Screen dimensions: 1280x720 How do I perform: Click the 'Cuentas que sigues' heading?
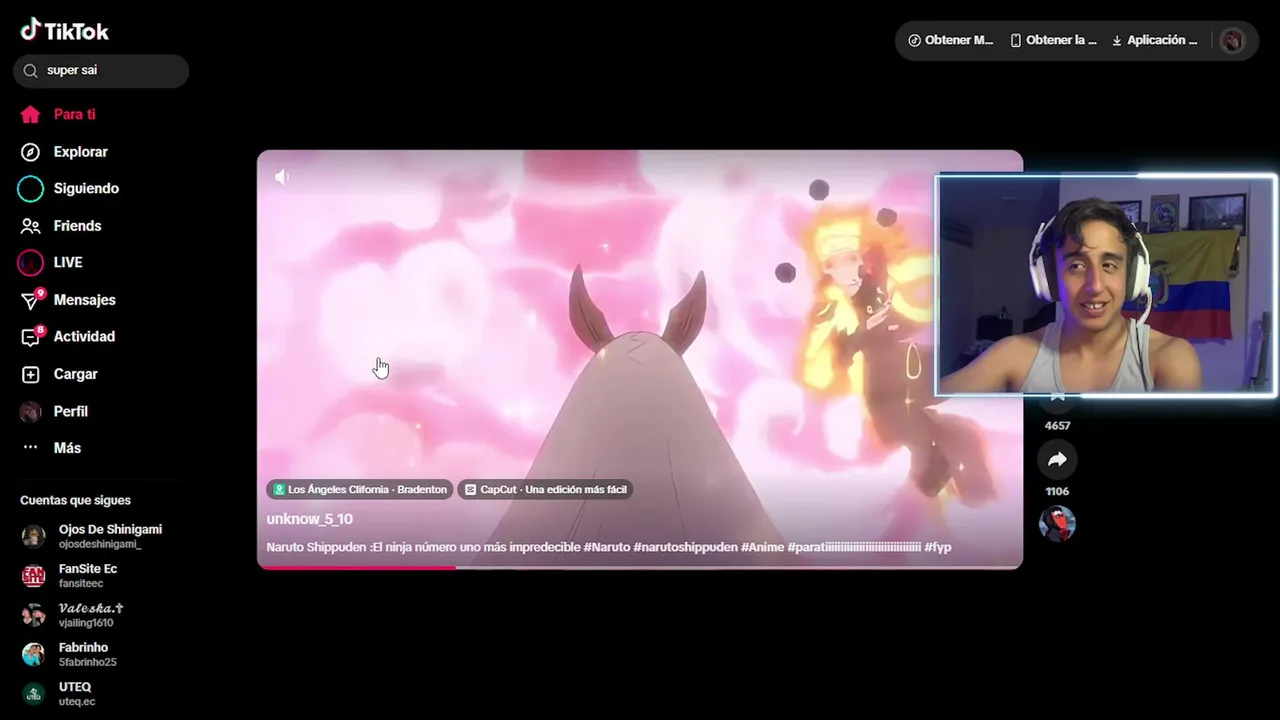tap(75, 500)
